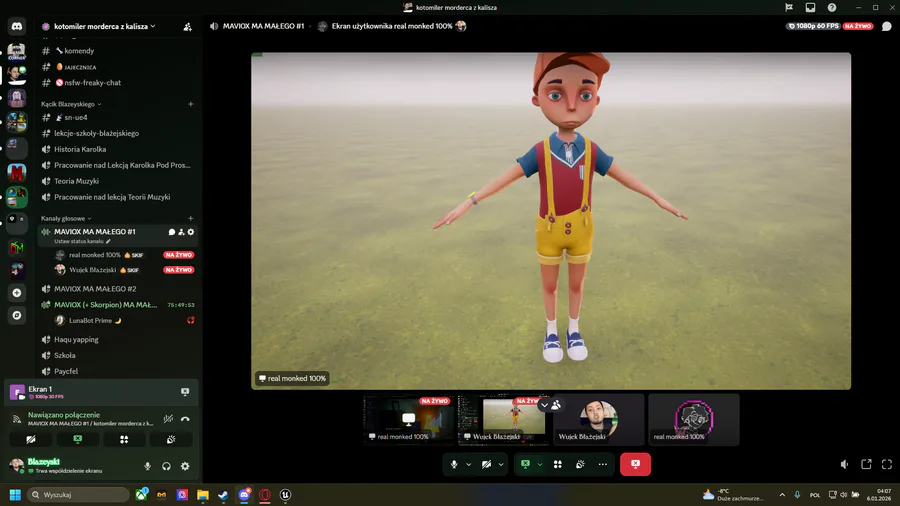Open chat icon on MAVIOX MA MAŁEGO #1 row
The image size is (900, 506).
pyautogui.click(x=171, y=232)
